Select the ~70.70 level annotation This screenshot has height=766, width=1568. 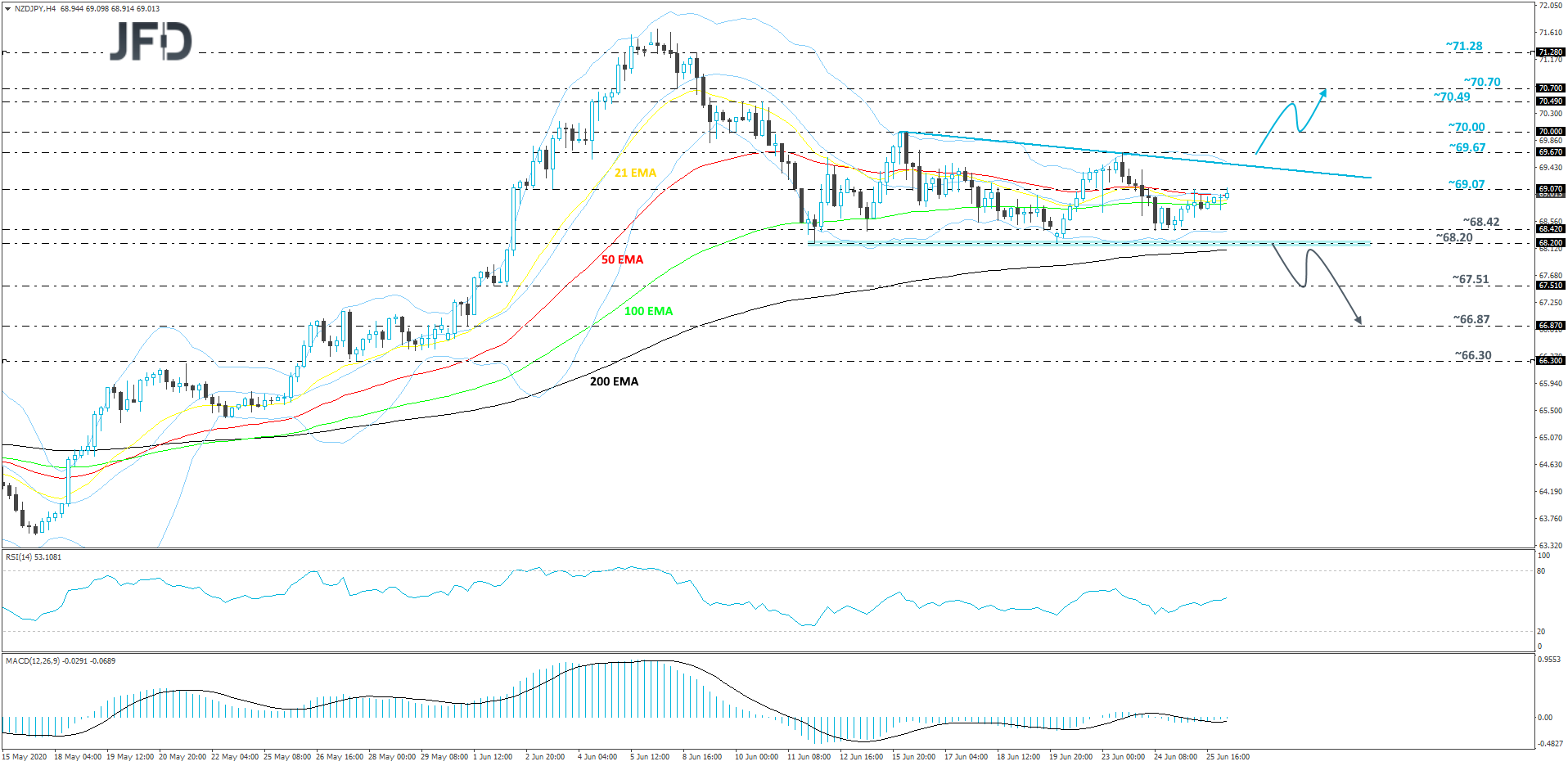point(1482,82)
